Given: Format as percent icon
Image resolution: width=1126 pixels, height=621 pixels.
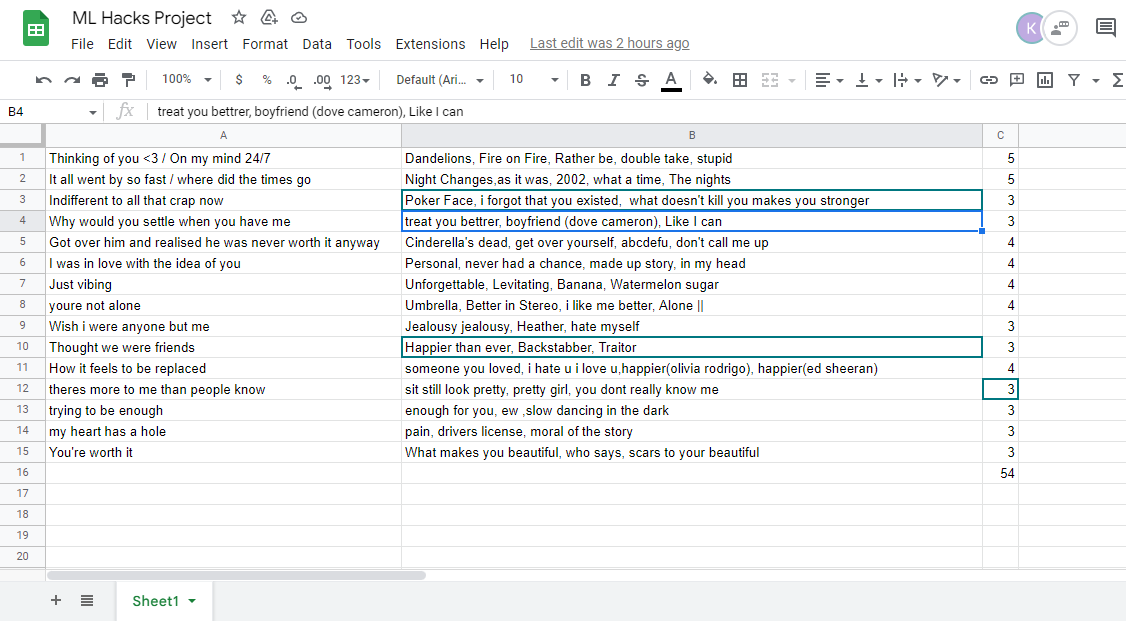Looking at the screenshot, I should point(267,80).
